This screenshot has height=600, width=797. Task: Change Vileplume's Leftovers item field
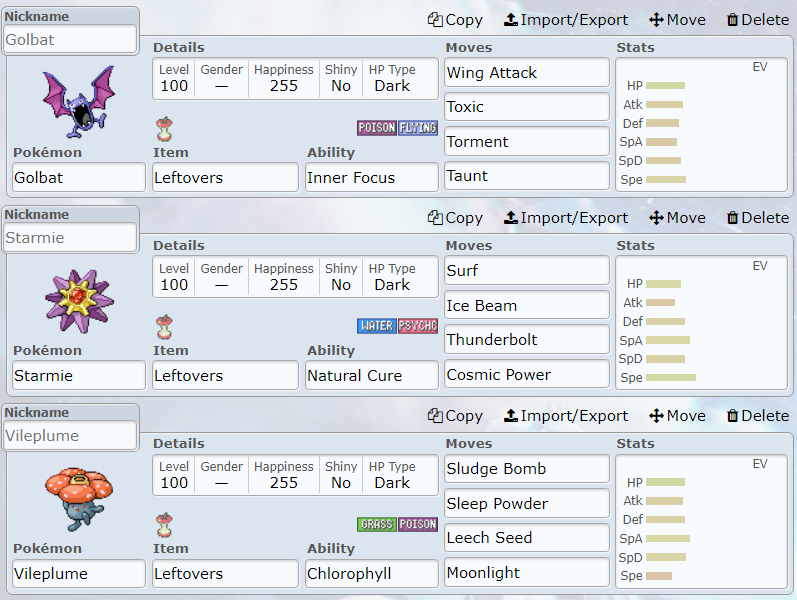225,574
